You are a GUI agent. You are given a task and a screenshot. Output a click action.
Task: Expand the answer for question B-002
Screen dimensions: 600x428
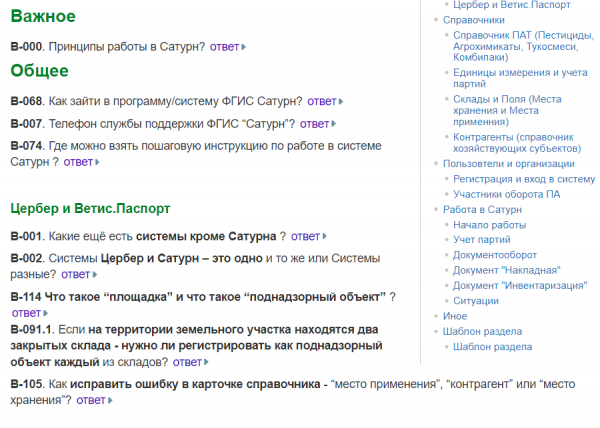click(79, 275)
